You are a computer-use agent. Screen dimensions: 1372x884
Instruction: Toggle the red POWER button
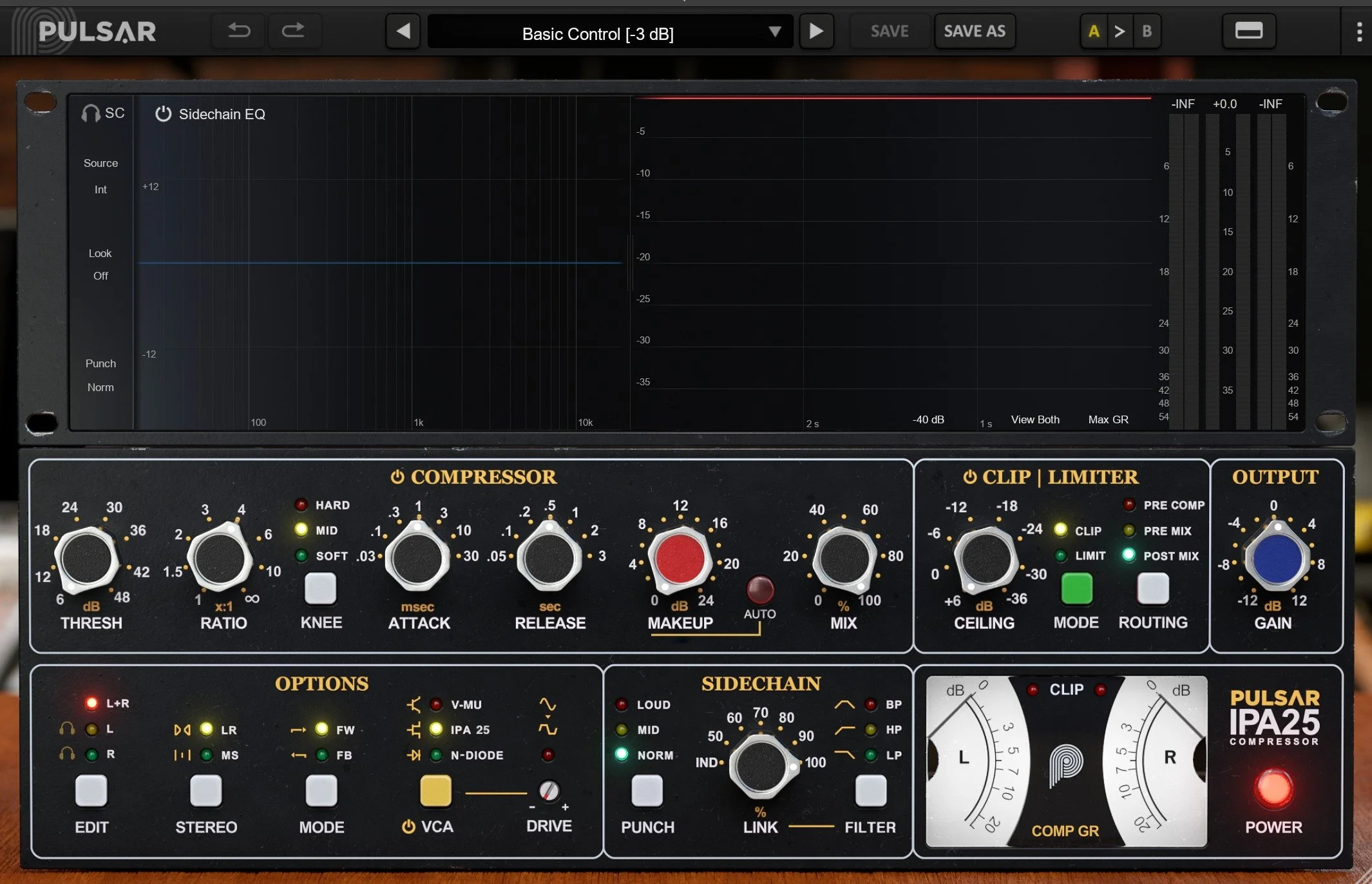coord(1273,789)
